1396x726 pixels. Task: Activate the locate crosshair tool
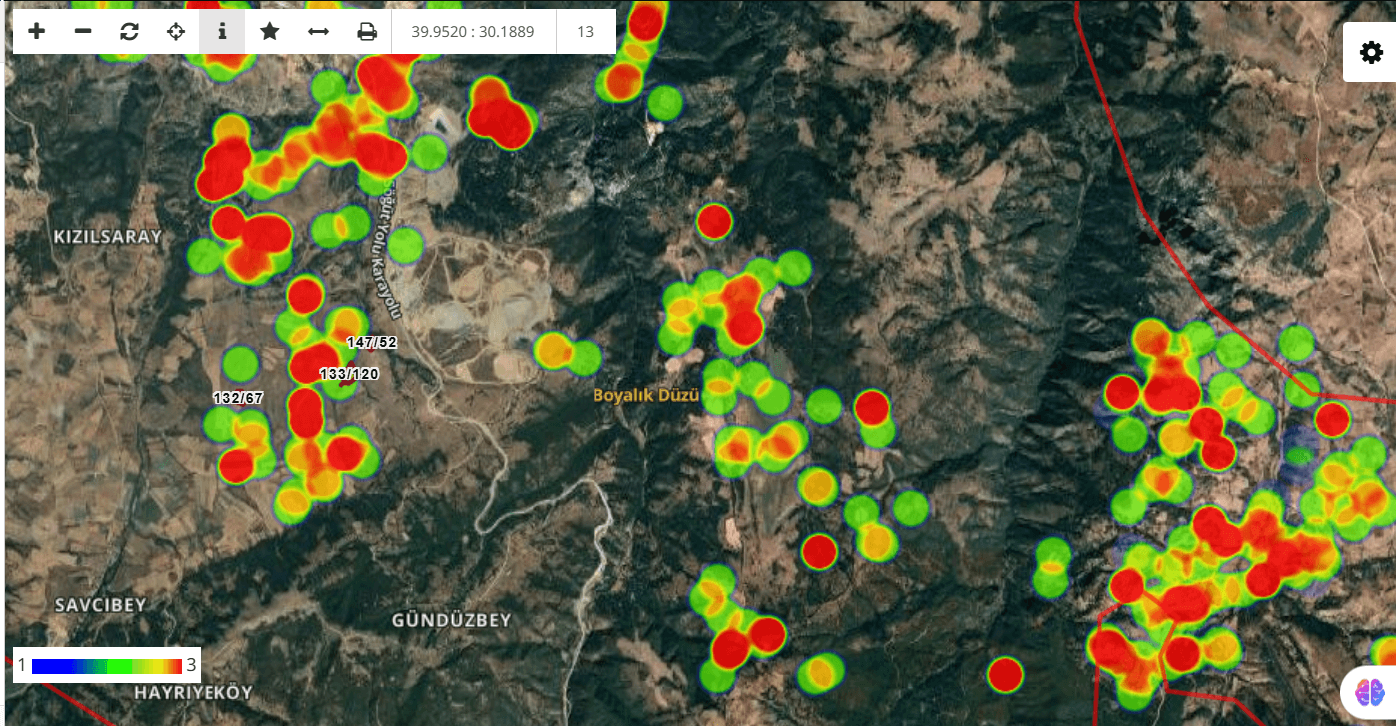click(x=176, y=32)
